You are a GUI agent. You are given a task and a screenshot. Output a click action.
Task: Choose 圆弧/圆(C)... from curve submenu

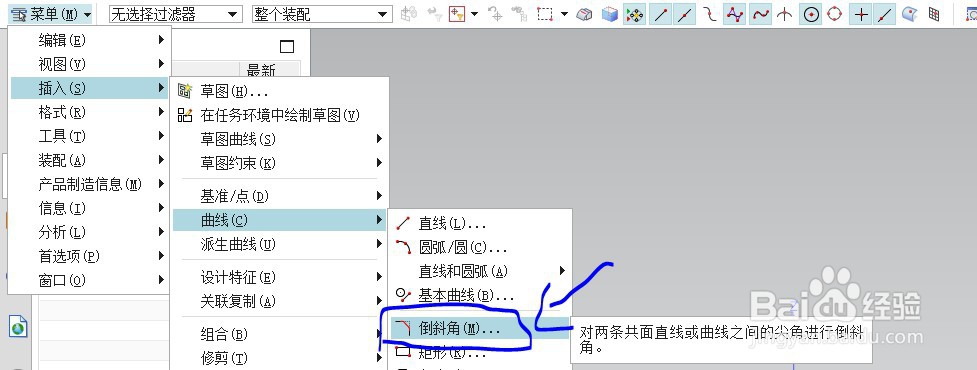[x=480, y=247]
